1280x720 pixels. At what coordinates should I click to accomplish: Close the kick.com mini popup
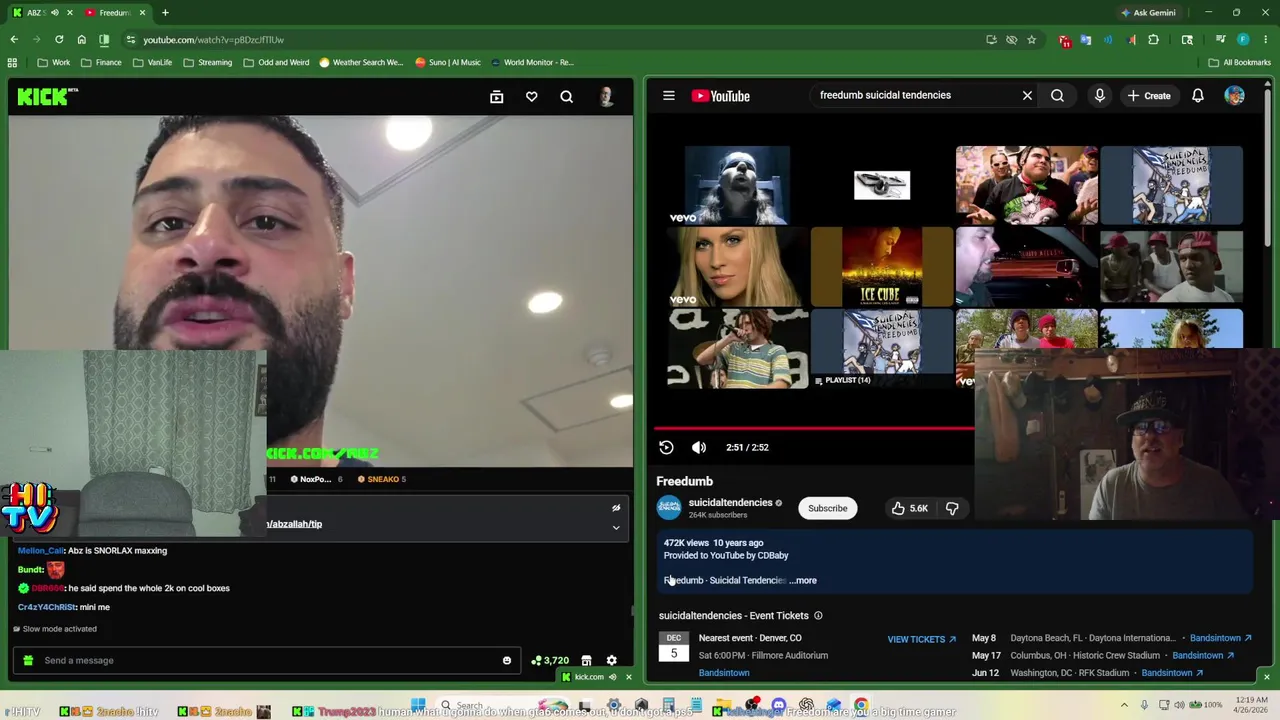coord(629,677)
